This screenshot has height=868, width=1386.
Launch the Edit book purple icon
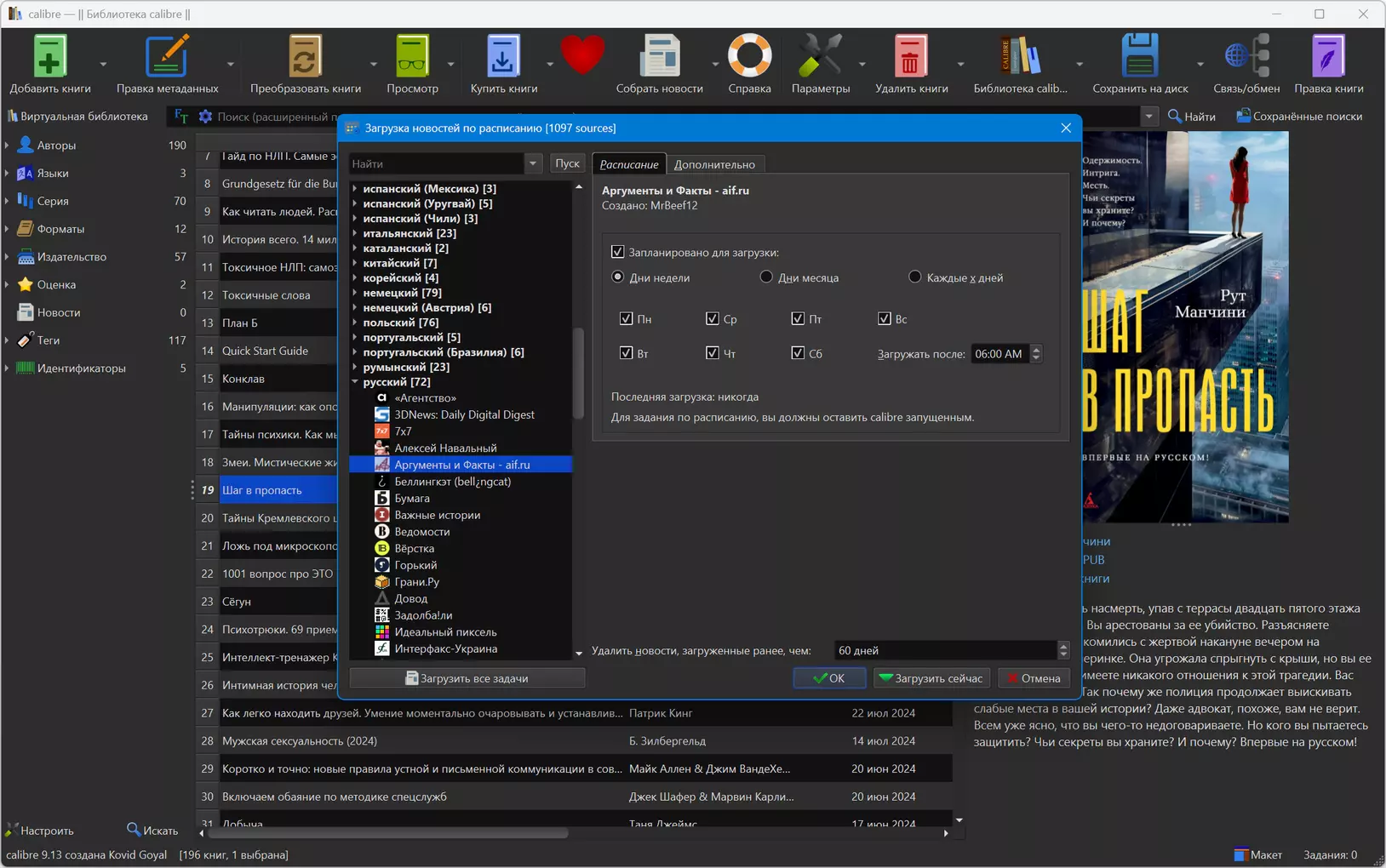(x=1328, y=57)
